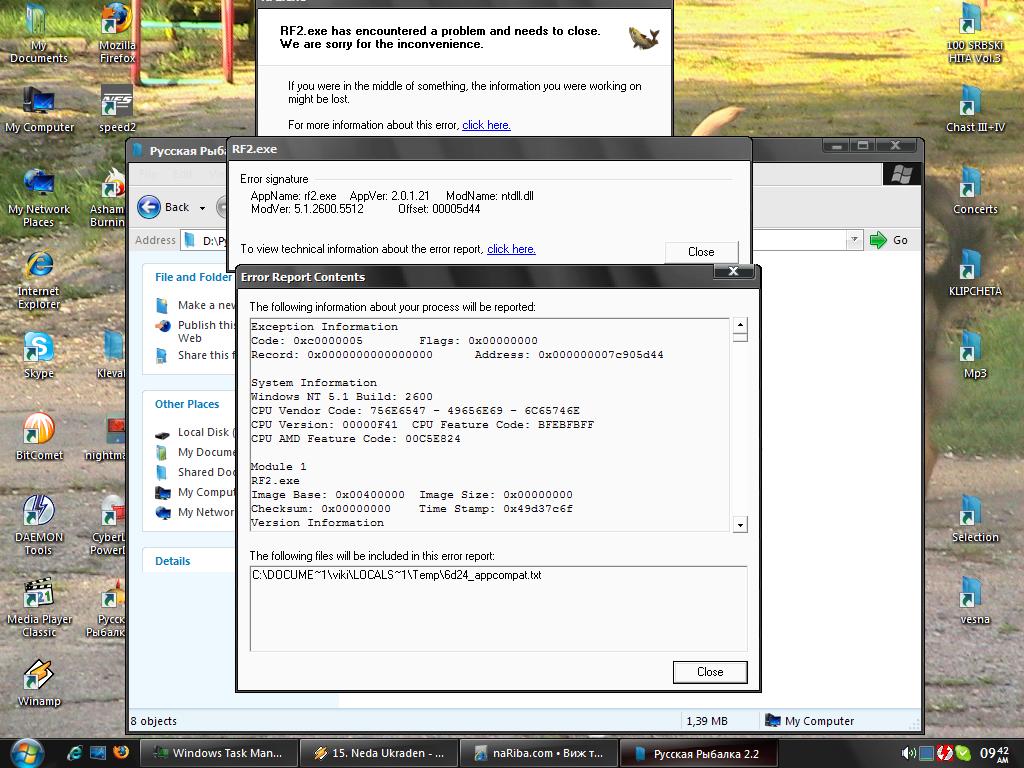
Task: Click the taskbar clock showing 09:42
Action: (995, 753)
